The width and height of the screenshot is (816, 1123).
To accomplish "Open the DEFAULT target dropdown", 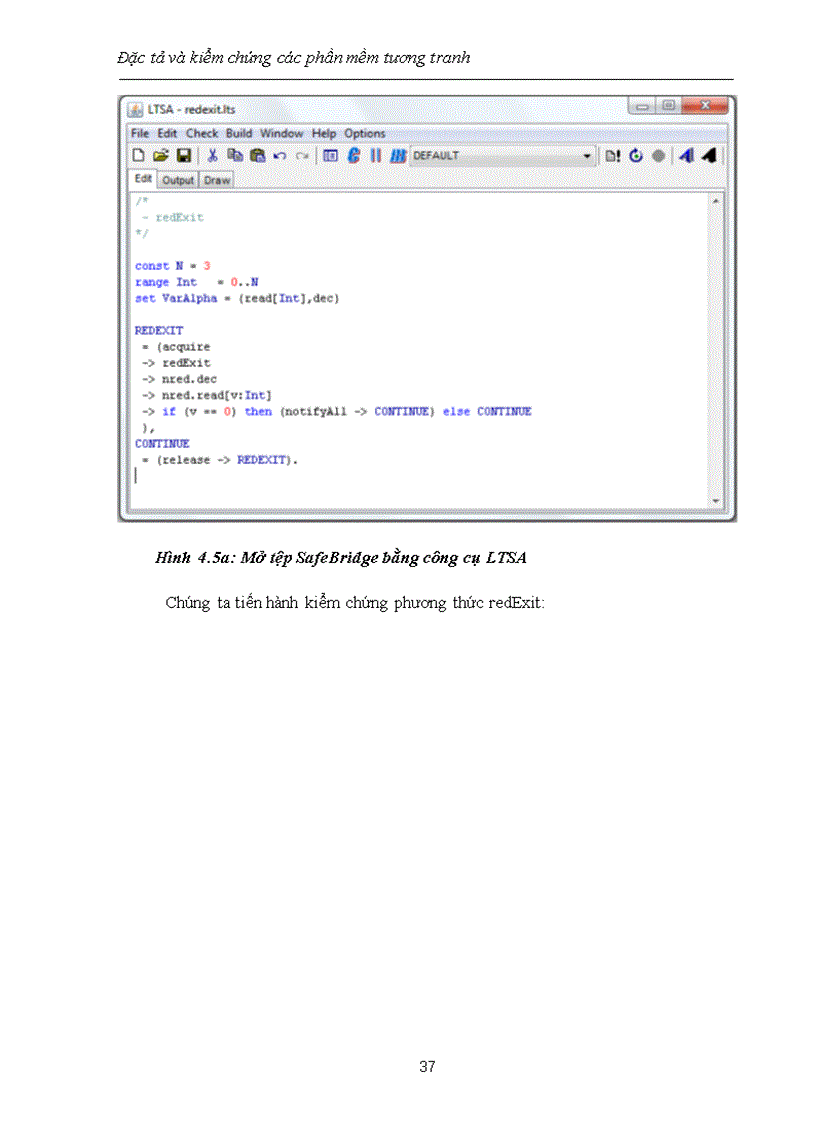I will 587,156.
